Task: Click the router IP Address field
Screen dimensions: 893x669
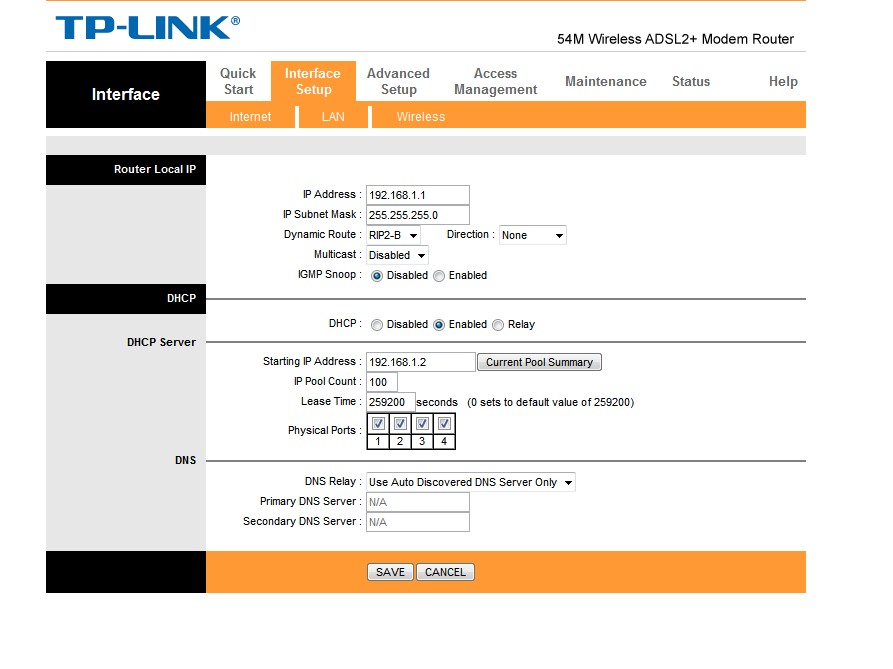Action: 417,195
